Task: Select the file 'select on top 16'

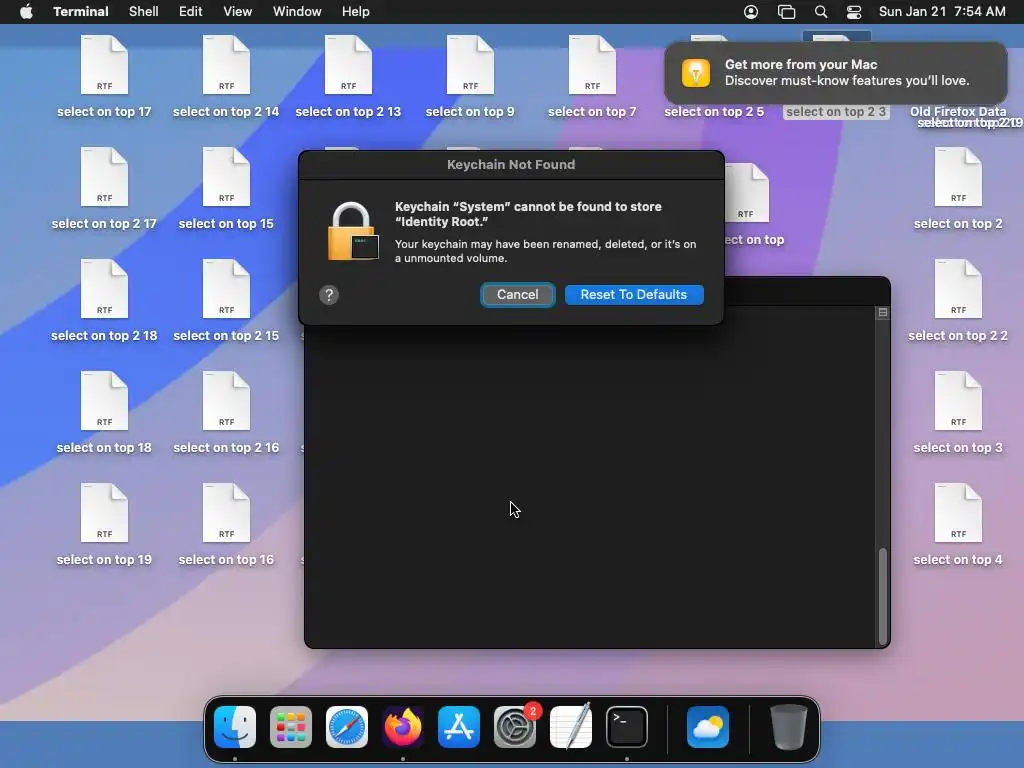Action: [x=226, y=513]
